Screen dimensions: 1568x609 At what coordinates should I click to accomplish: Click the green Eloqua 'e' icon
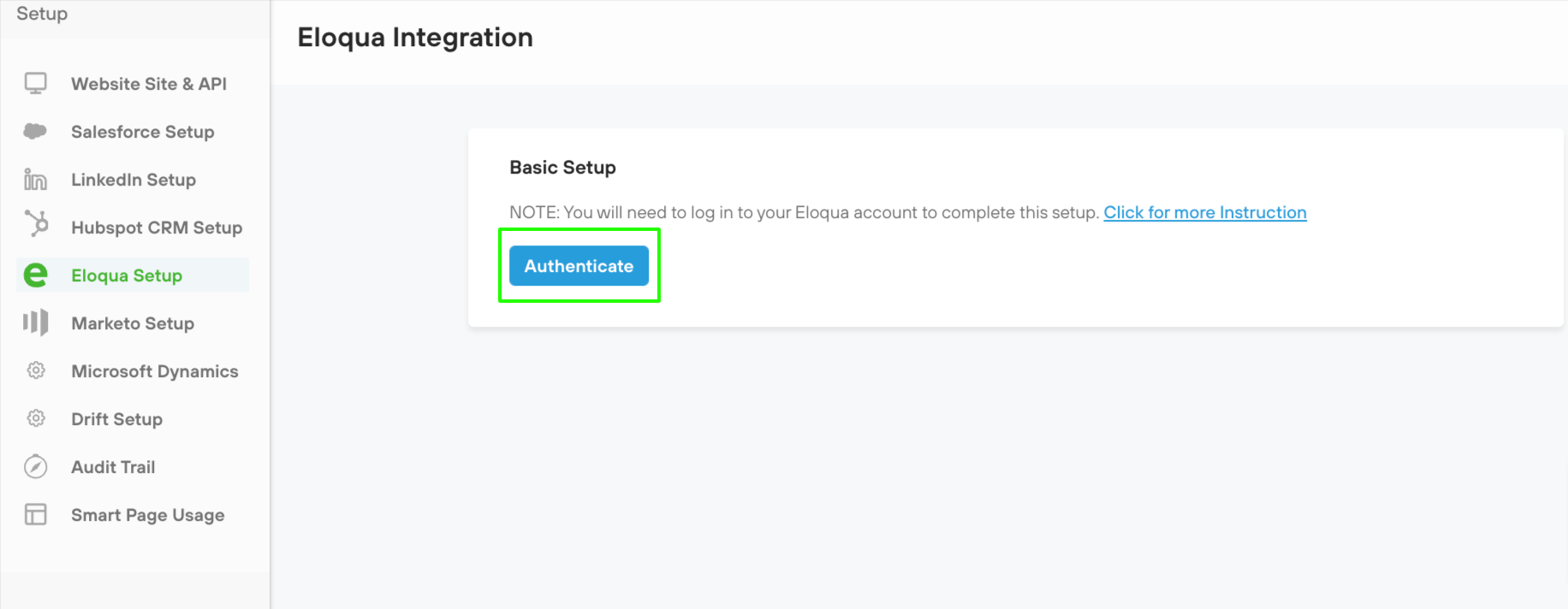click(x=35, y=275)
